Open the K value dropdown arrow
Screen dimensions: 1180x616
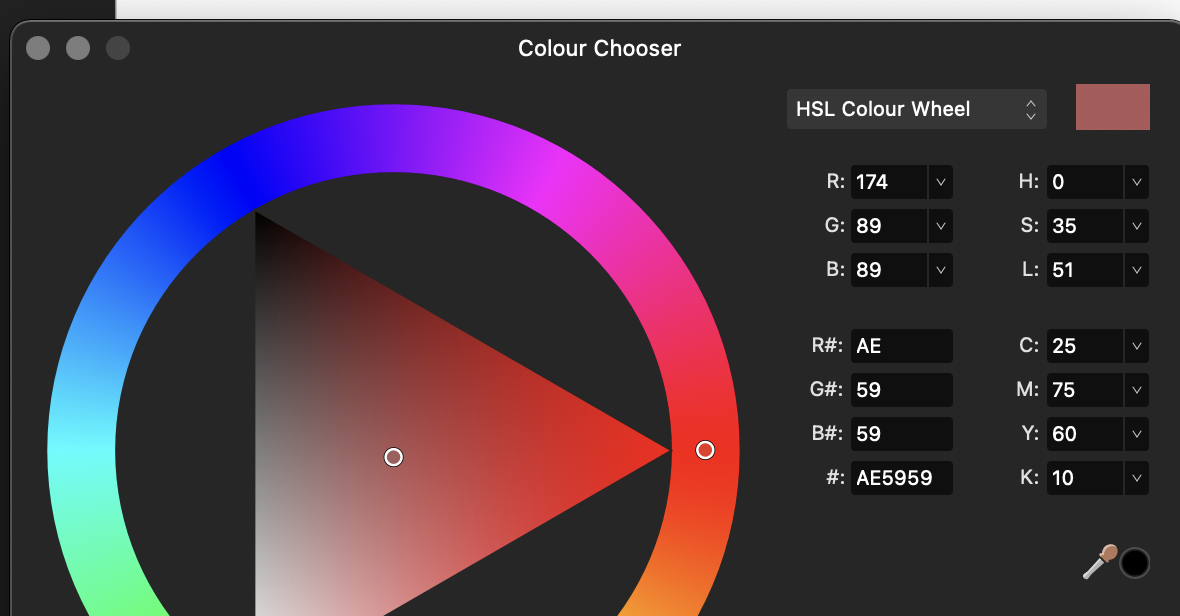pos(1135,478)
